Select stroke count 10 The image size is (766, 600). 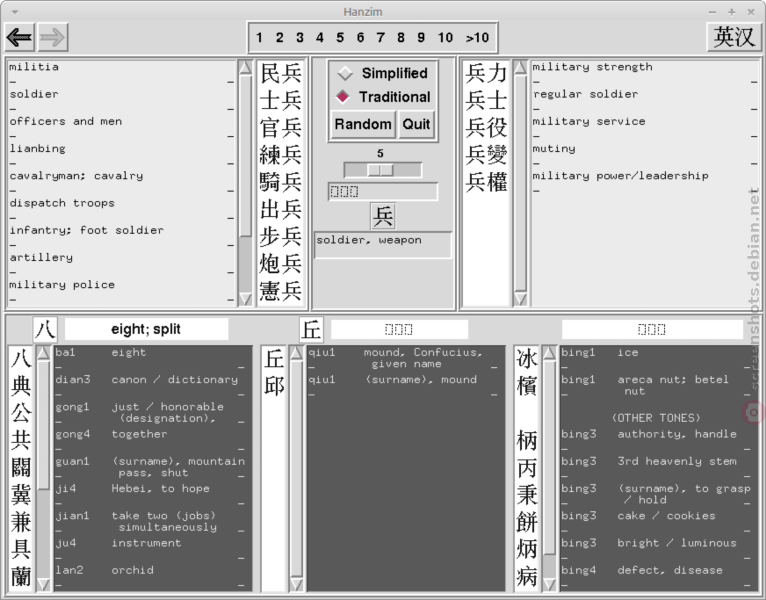click(445, 38)
